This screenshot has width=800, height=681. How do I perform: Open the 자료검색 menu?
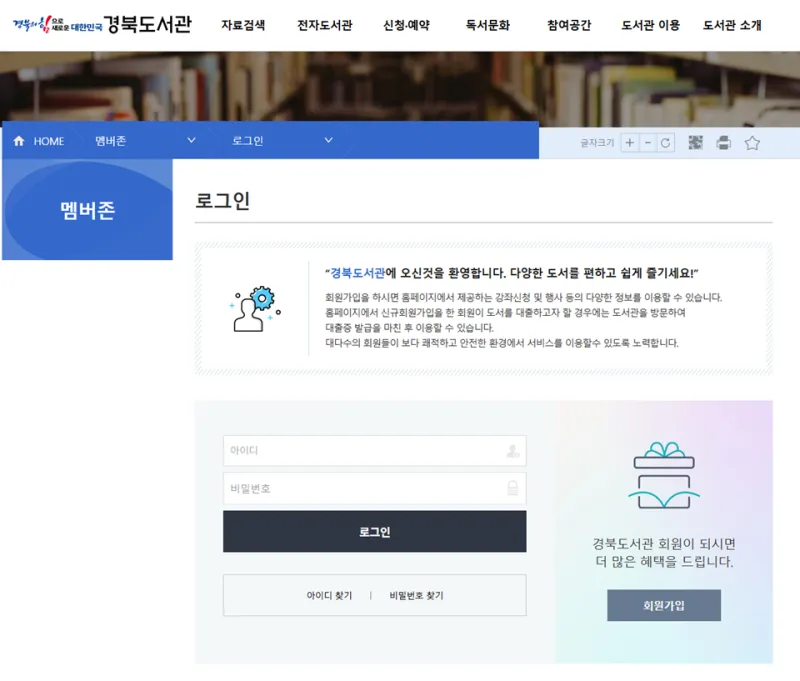243,25
